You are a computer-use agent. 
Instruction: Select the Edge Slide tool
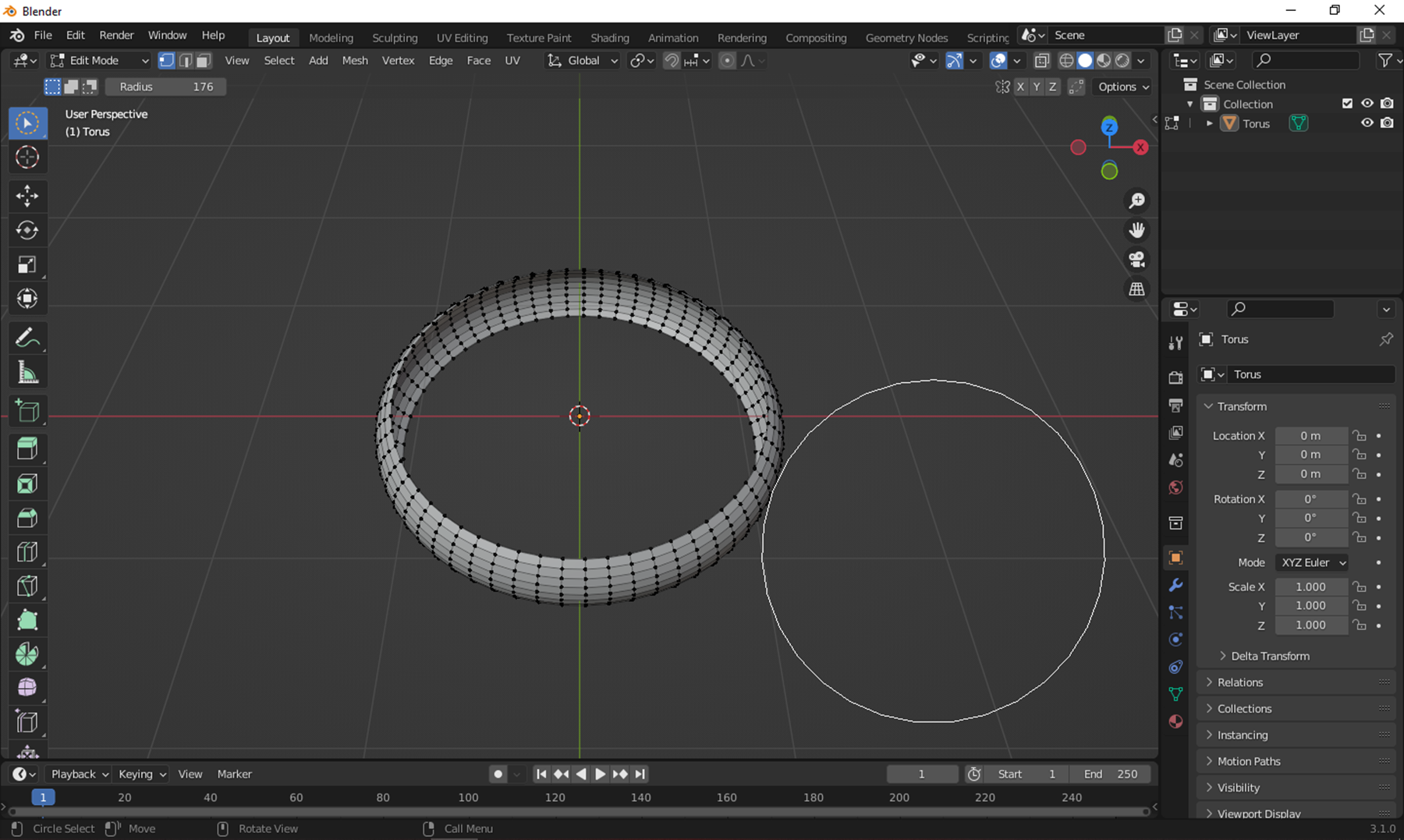(27, 722)
